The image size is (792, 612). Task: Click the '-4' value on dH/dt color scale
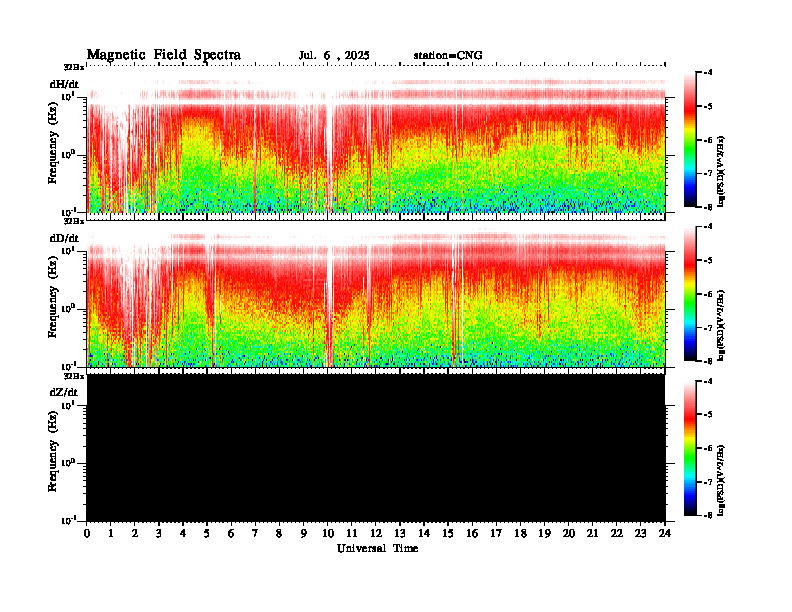click(x=709, y=73)
